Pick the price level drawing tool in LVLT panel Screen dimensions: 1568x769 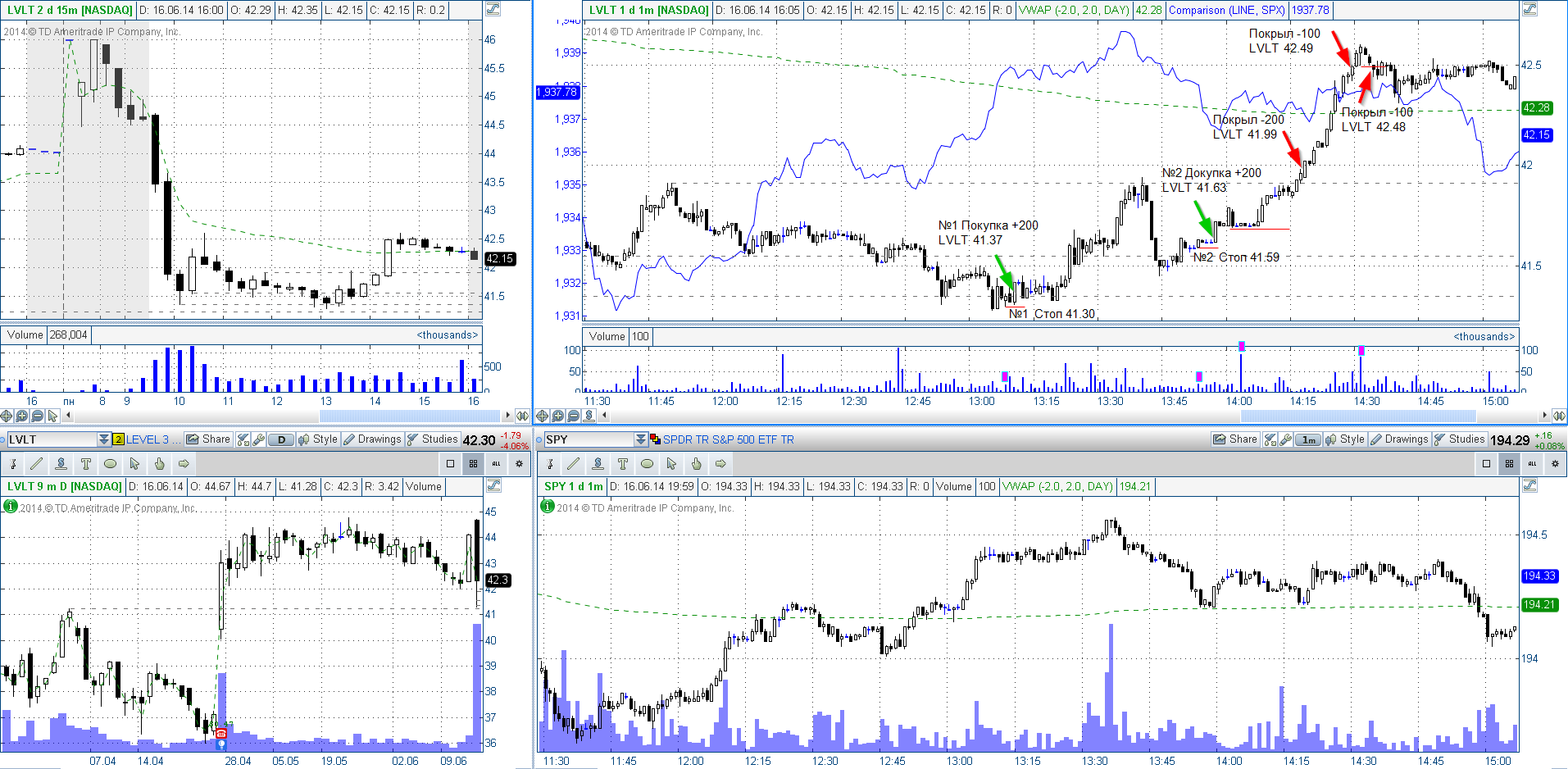click(x=61, y=464)
